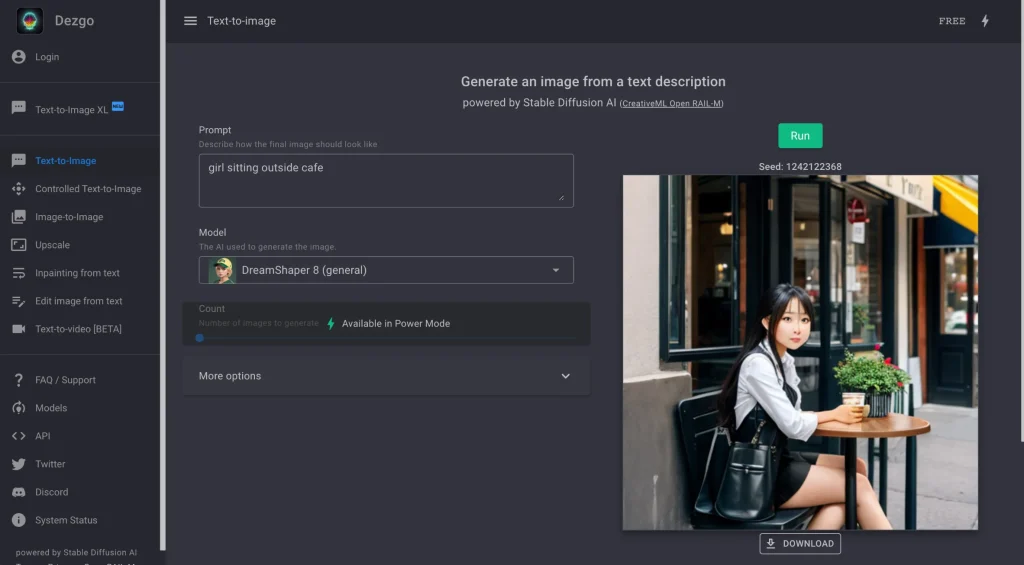
Task: Open the Model dropdown DreamShaper 8
Action: tap(385, 270)
